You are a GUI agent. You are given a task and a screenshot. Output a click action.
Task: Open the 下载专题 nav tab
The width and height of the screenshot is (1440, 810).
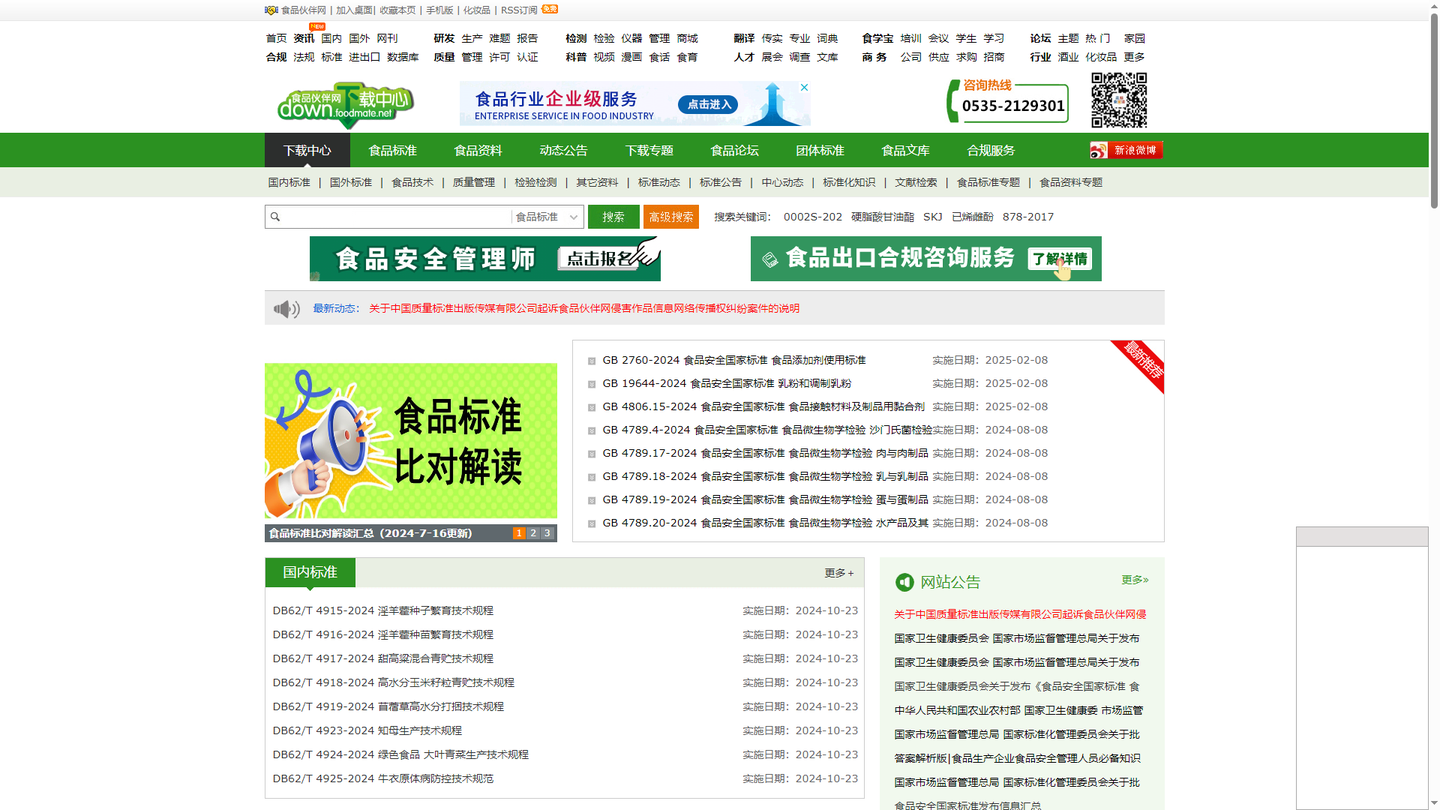pos(649,150)
